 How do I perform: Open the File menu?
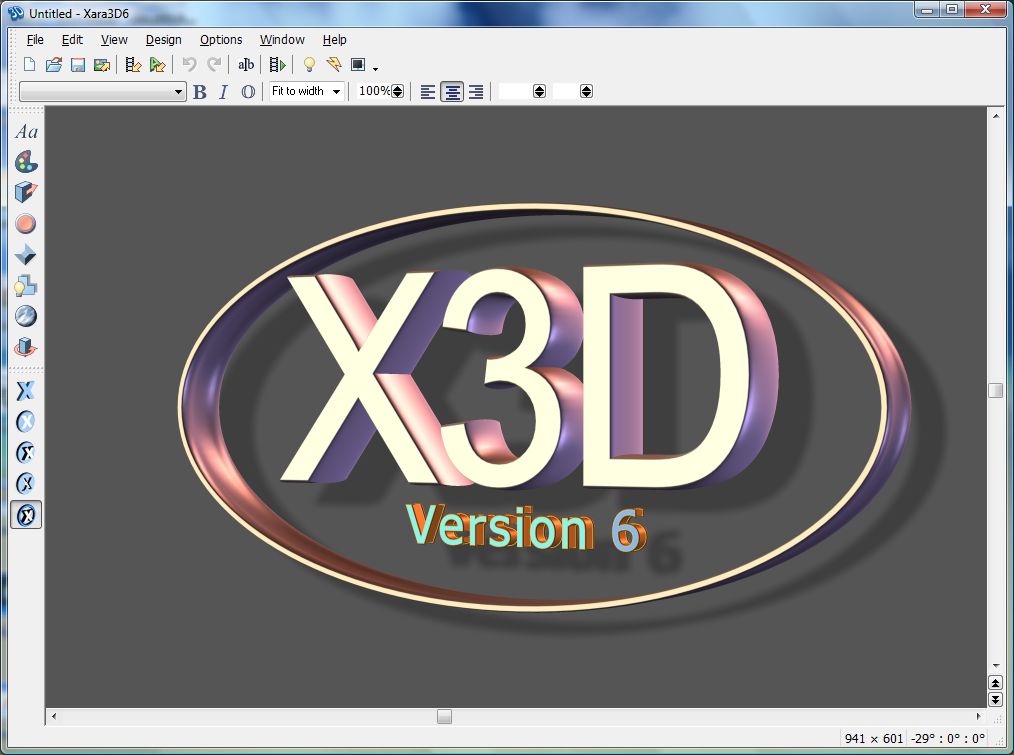[35, 39]
